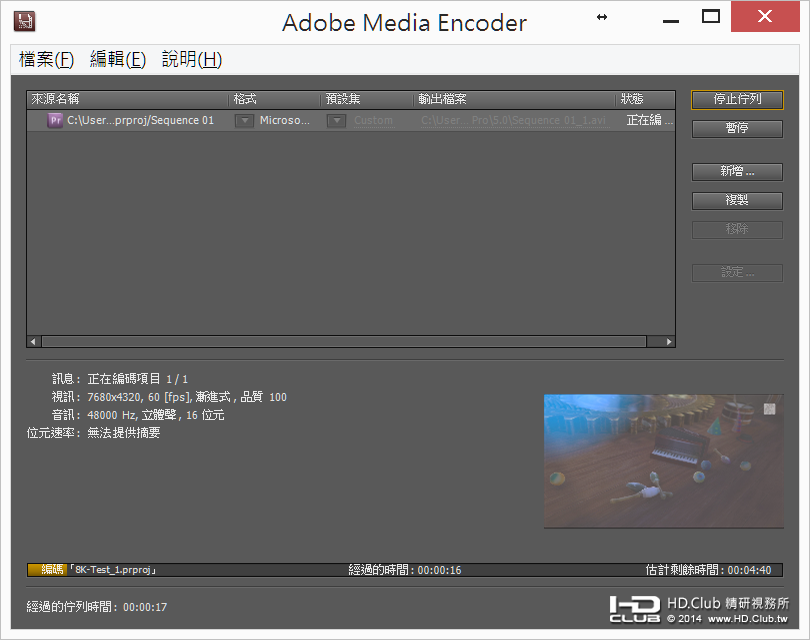Click the 暫停 button
The height and width of the screenshot is (640, 810).
[x=737, y=128]
